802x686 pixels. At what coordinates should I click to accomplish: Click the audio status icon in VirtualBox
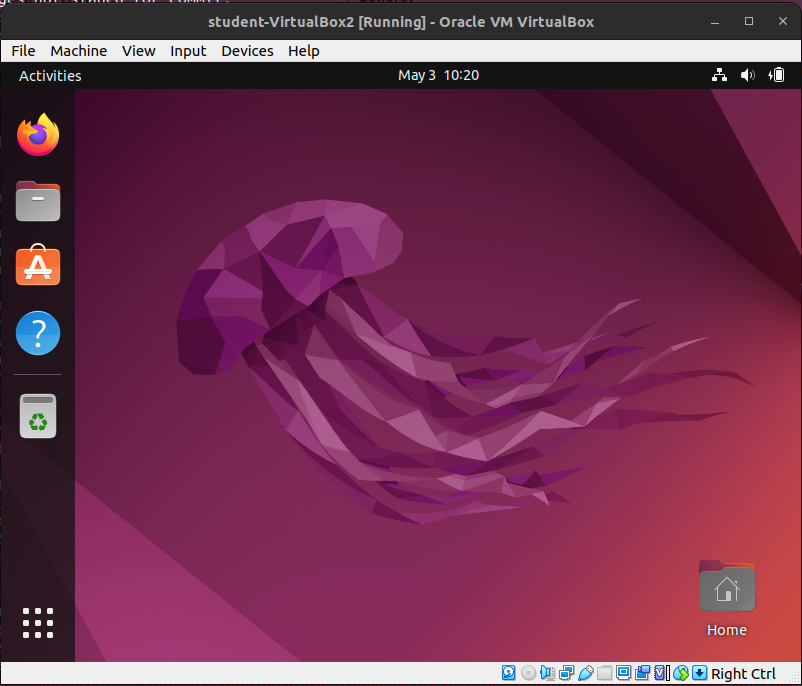548,673
